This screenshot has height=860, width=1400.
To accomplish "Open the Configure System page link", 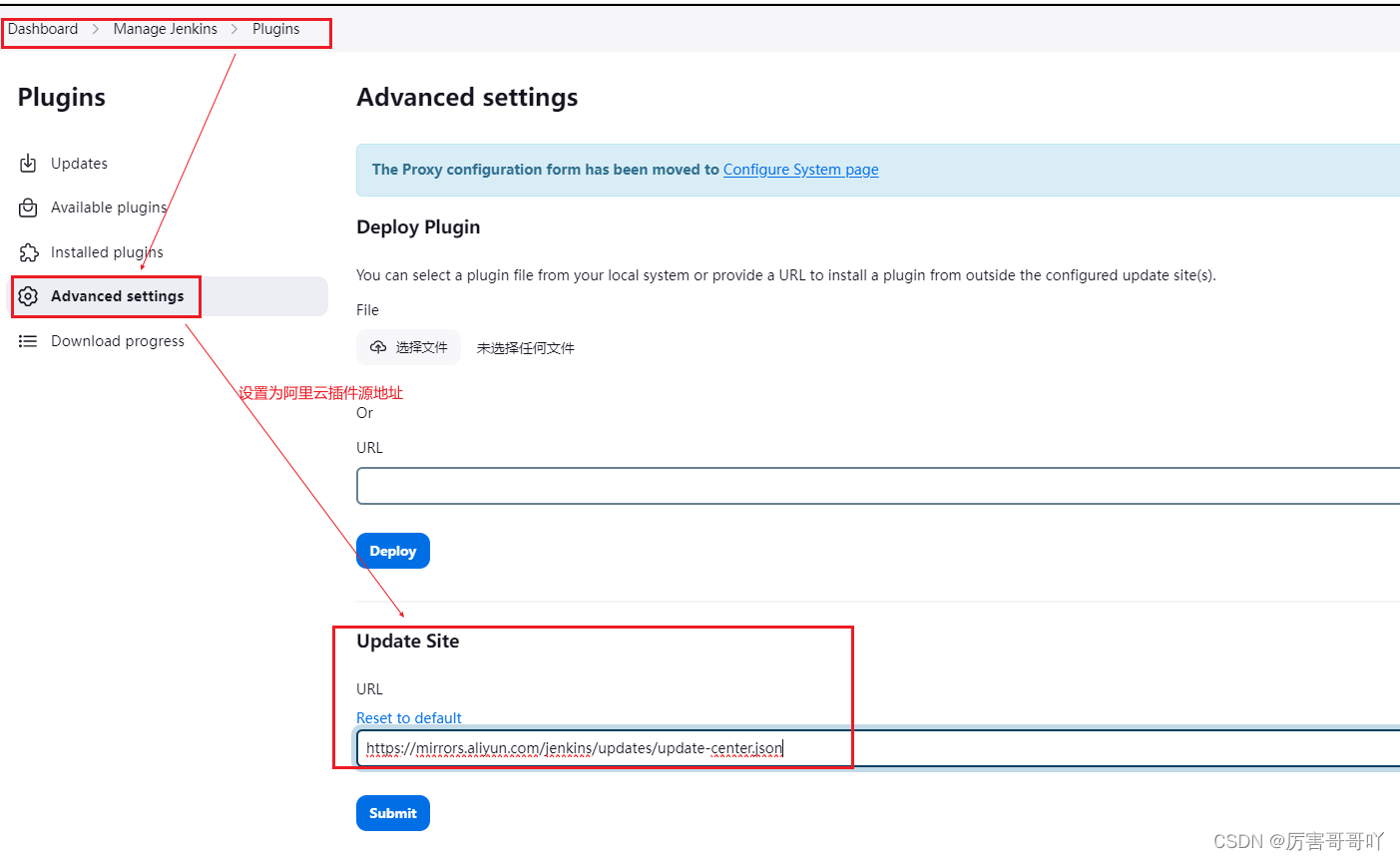I will click(800, 169).
